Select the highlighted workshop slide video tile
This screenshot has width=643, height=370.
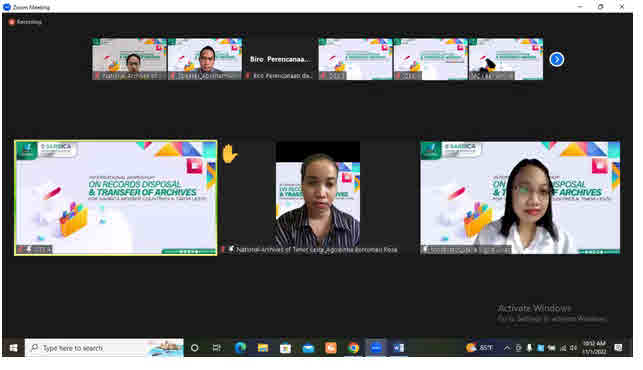(116, 198)
